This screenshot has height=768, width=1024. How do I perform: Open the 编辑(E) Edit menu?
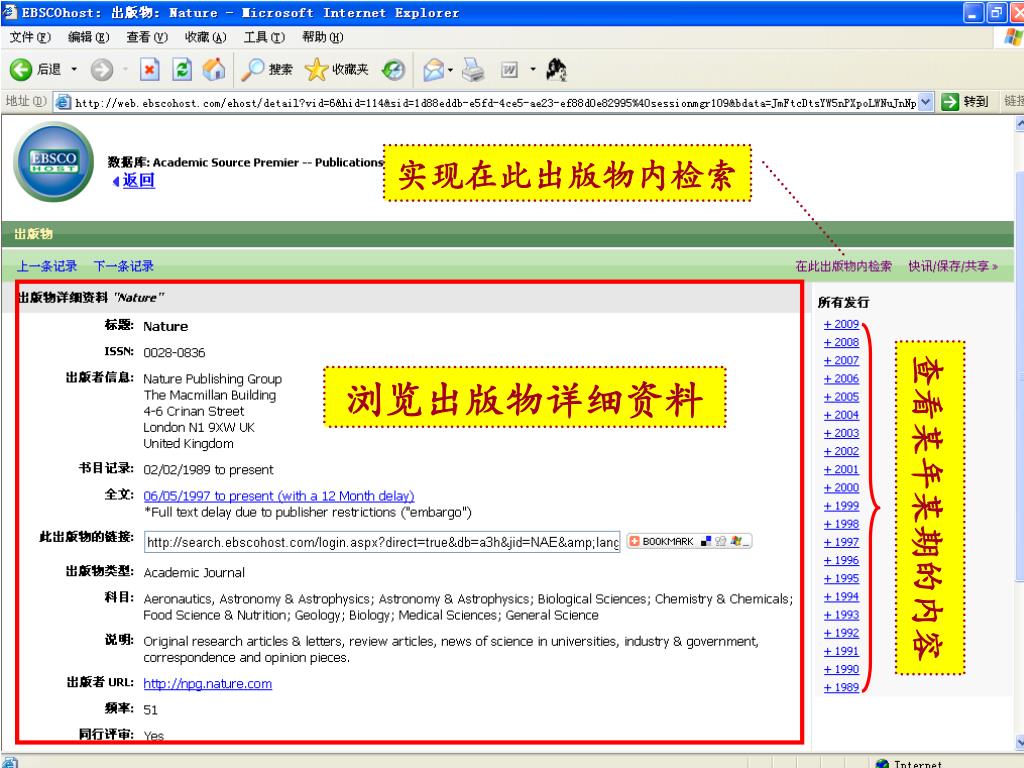[x=89, y=37]
